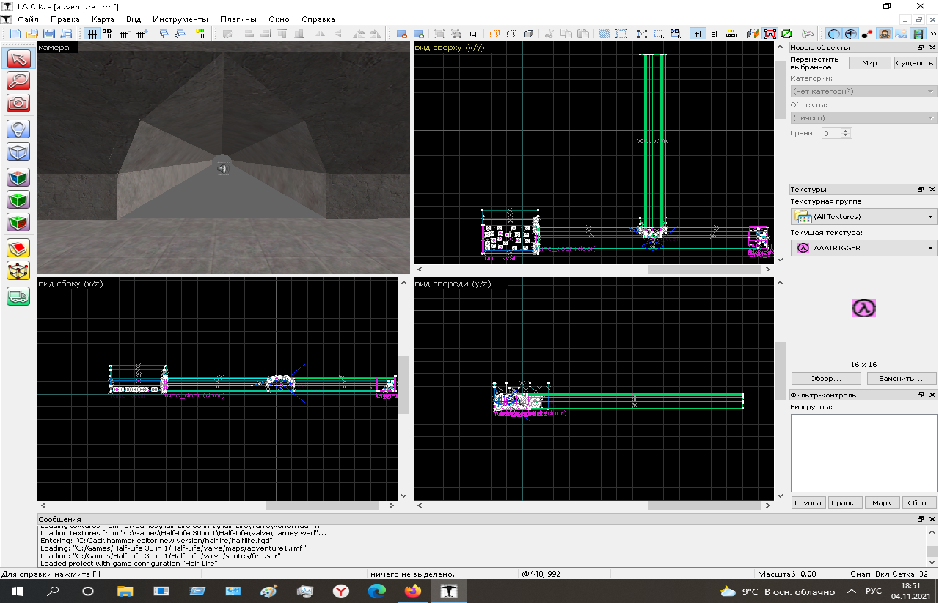This screenshot has width=938, height=603.
Task: Open the Плагины menu
Action: pos(238,19)
